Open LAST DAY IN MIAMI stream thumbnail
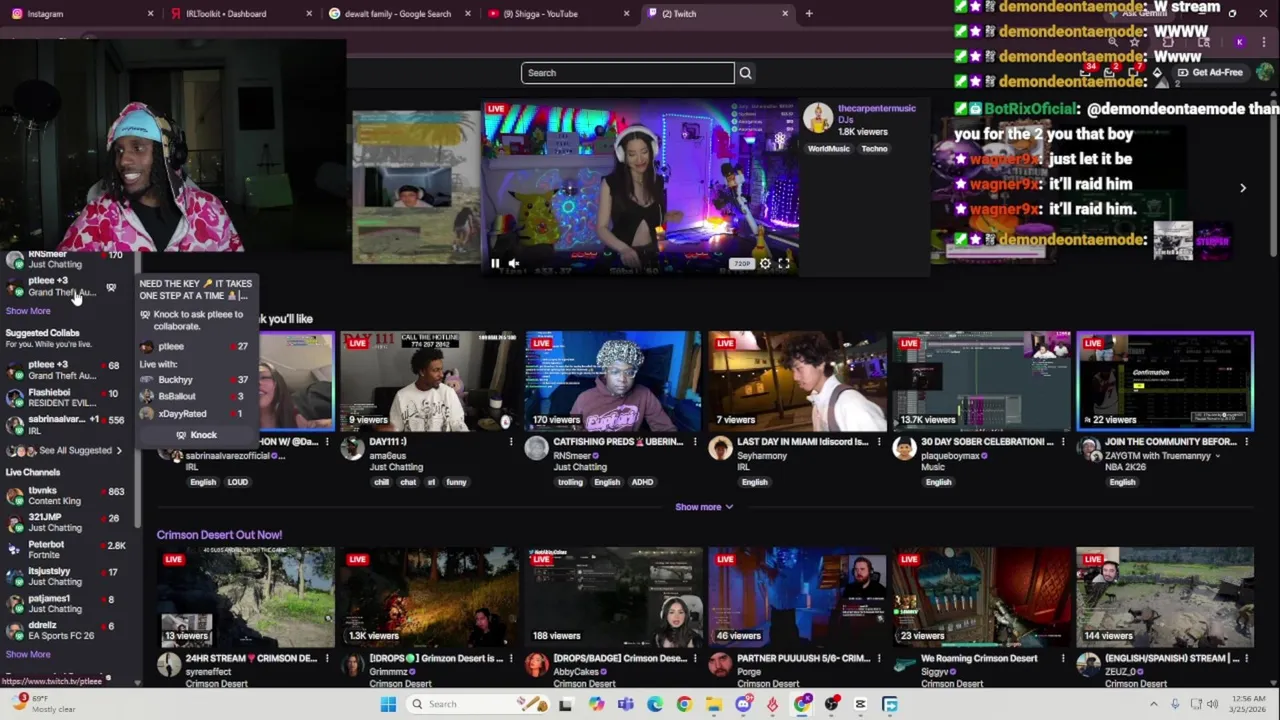Screen dimensions: 1280x720 (797, 382)
